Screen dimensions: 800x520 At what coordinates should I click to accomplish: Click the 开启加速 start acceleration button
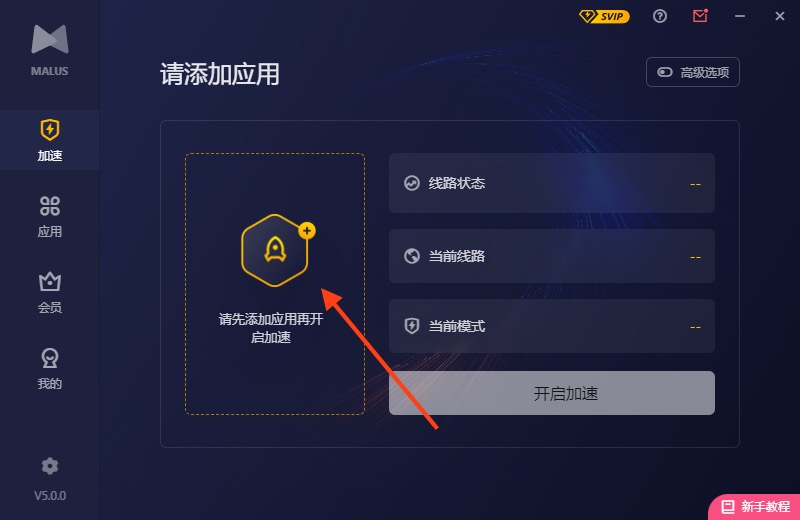pos(552,393)
